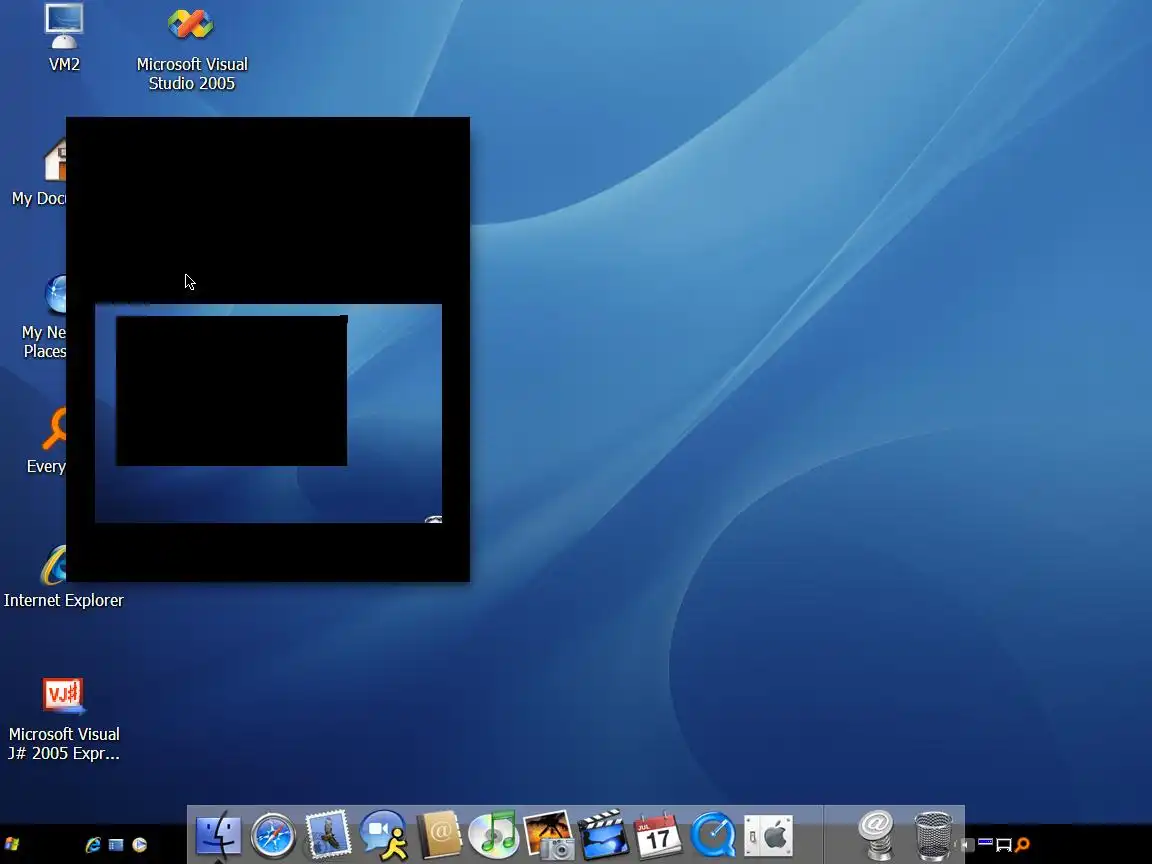Click Internet Explorer quick launch icon
Image resolution: width=1152 pixels, height=864 pixels.
coord(93,845)
